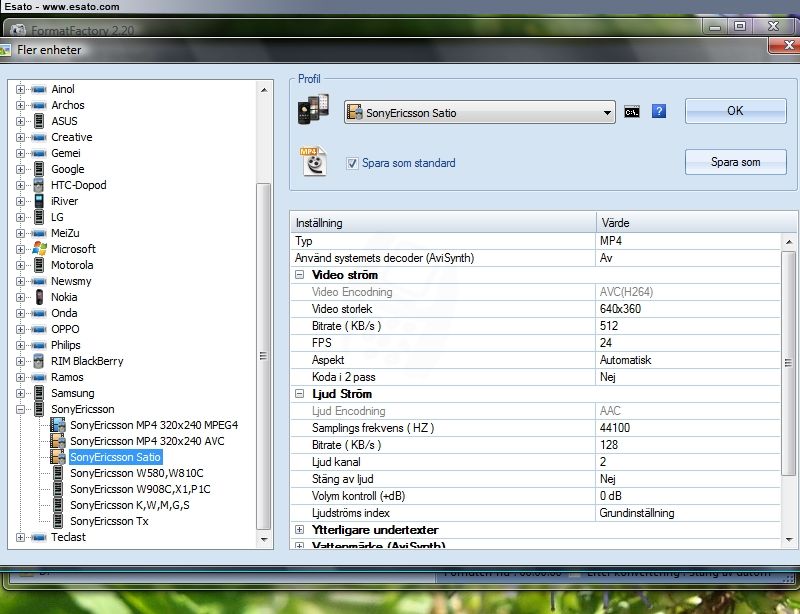The height and width of the screenshot is (614, 800).
Task: Click the film icon of MP4 320x240 MPEG4
Action: [x=58, y=425]
